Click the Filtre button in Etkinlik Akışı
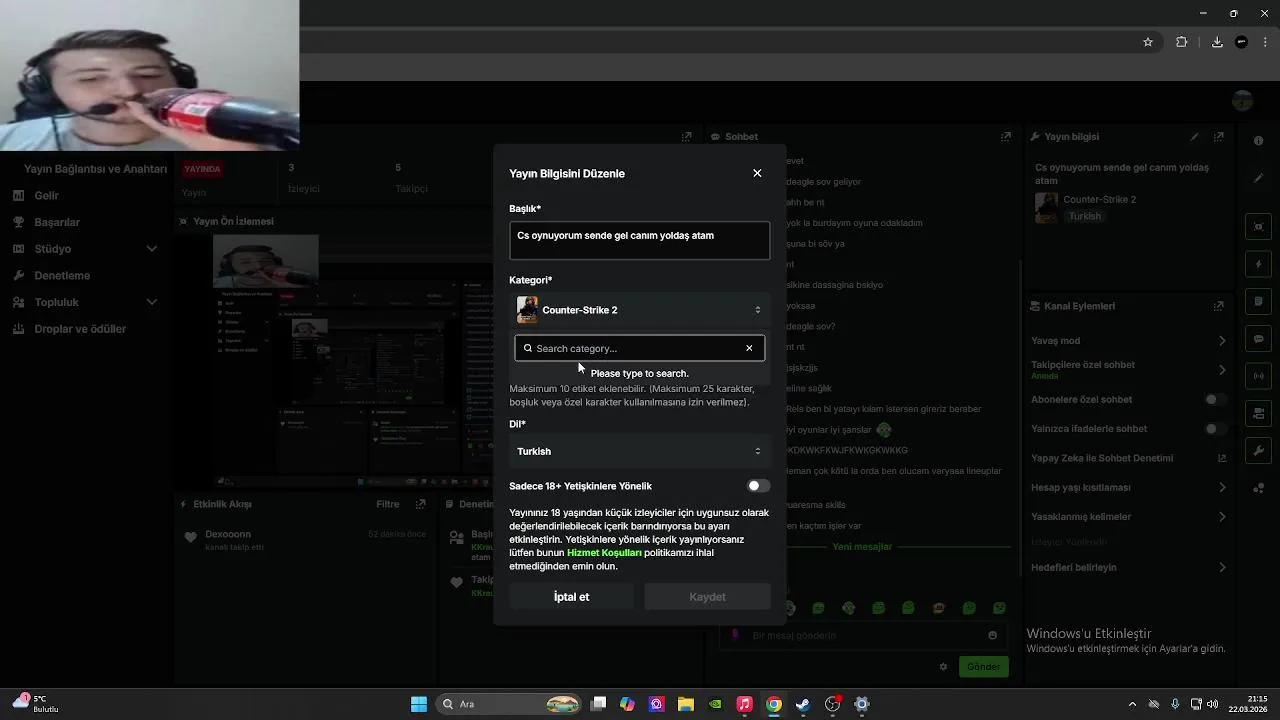 pos(387,505)
